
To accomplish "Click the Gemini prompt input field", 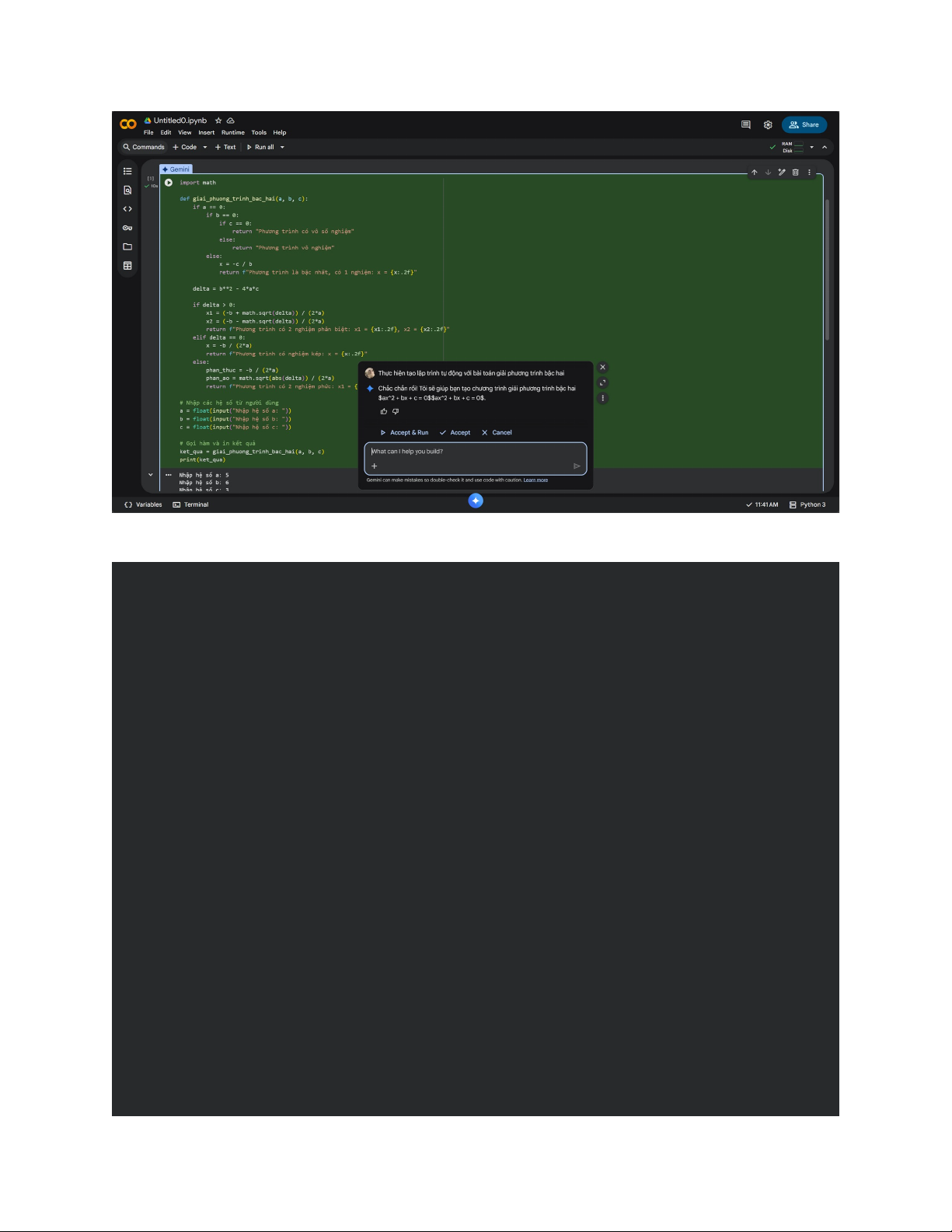I will [x=474, y=452].
